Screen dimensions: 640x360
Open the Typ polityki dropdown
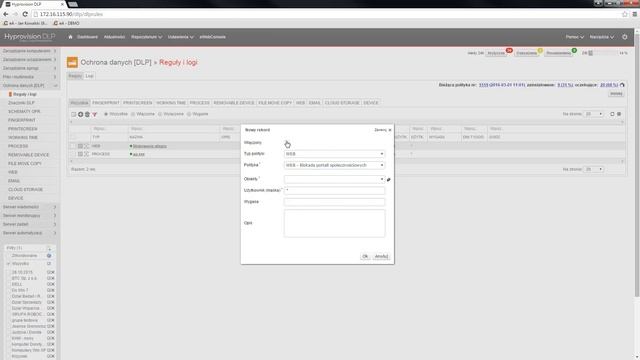pos(334,154)
